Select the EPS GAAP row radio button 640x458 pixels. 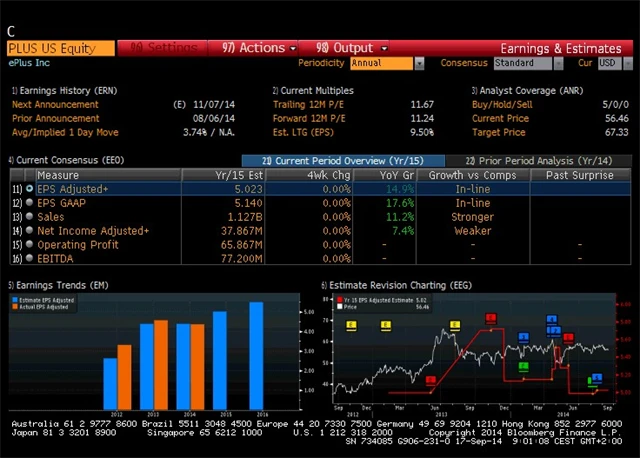(31, 203)
